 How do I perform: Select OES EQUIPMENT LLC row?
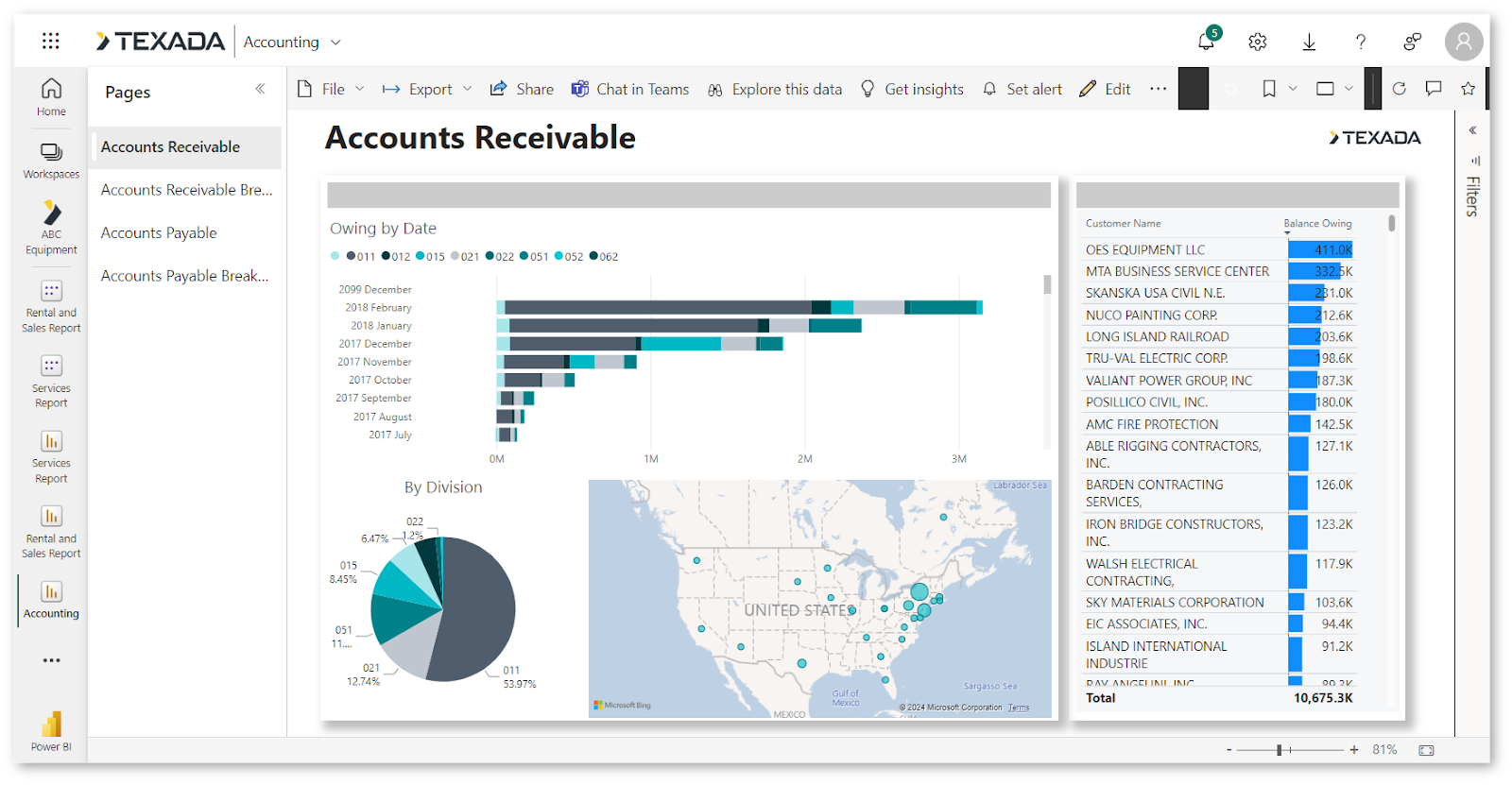point(1219,250)
